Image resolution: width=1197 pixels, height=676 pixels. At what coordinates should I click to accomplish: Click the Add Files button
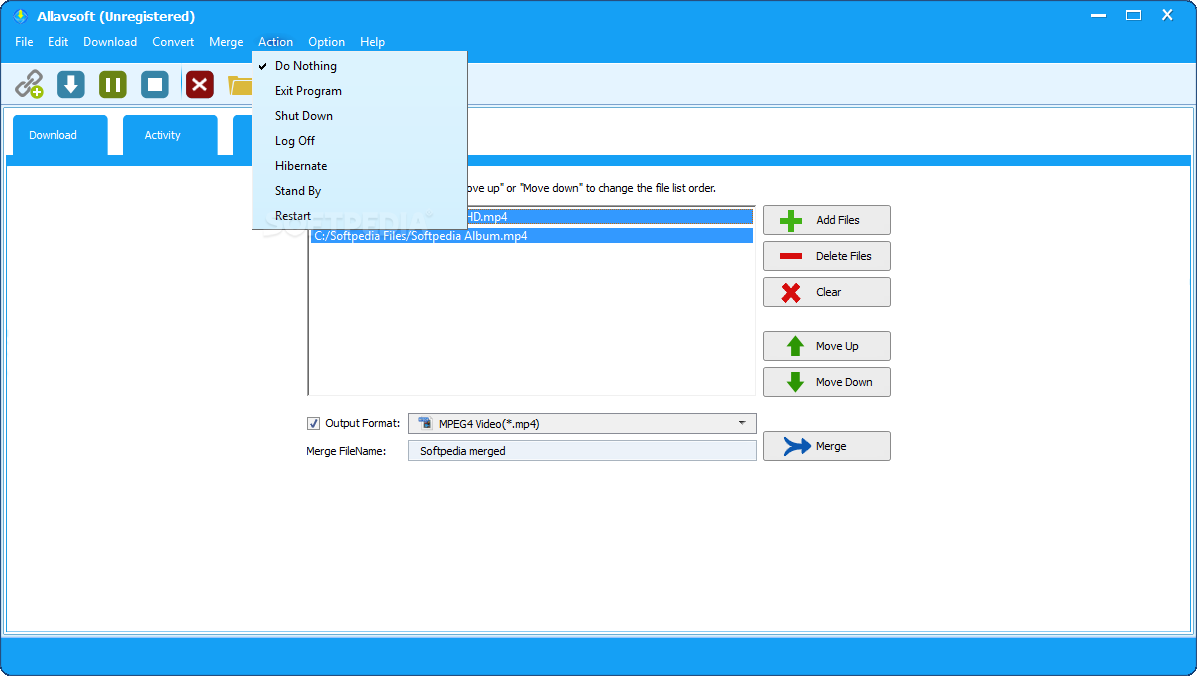click(827, 220)
